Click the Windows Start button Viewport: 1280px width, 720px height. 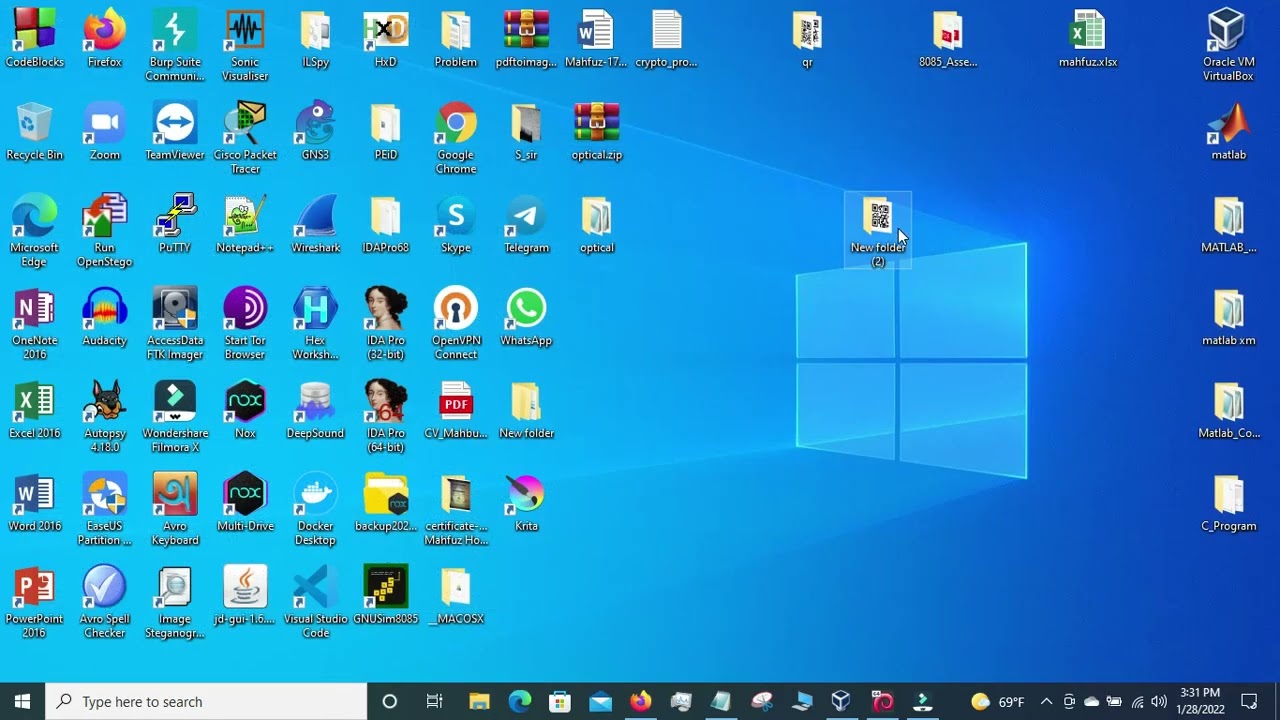tap(22, 701)
